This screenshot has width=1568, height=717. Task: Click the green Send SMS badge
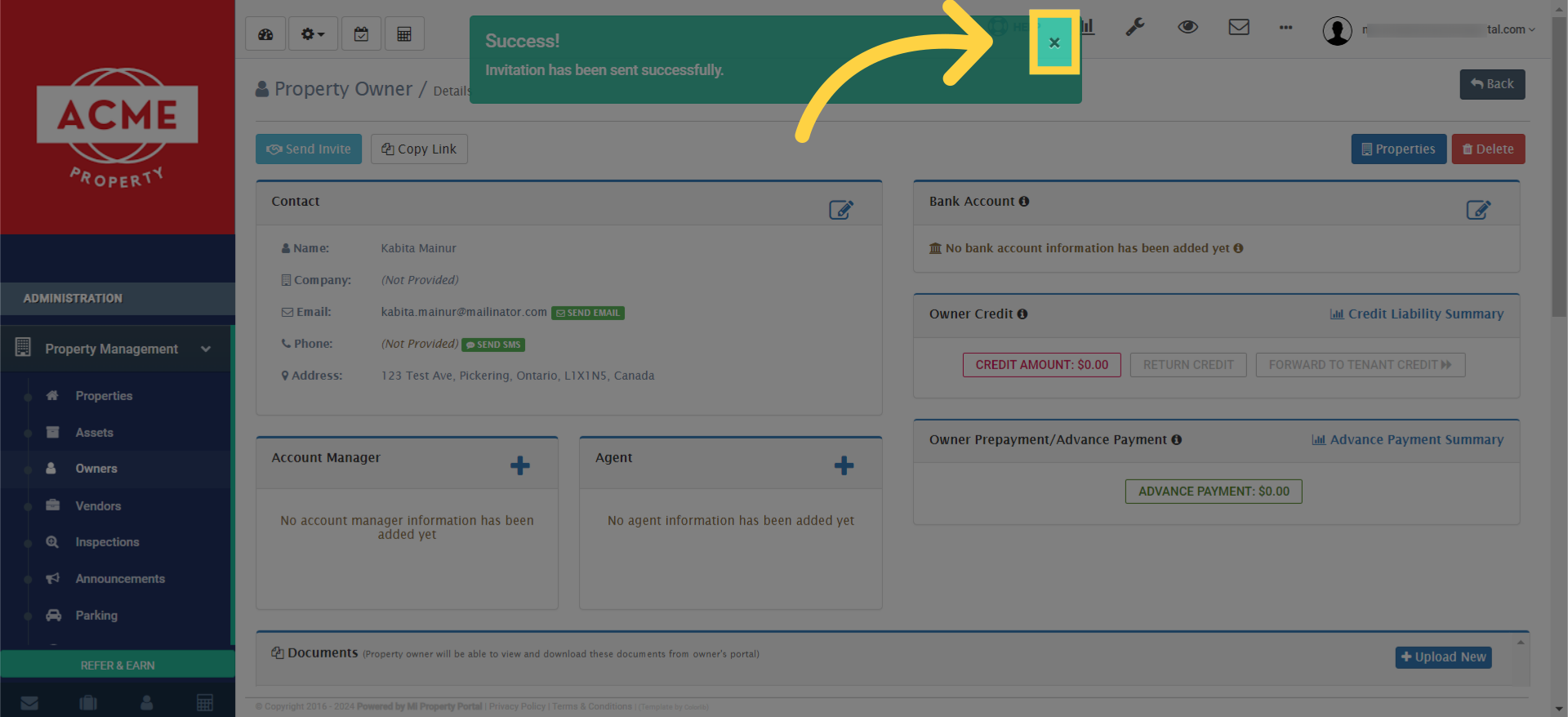click(493, 345)
